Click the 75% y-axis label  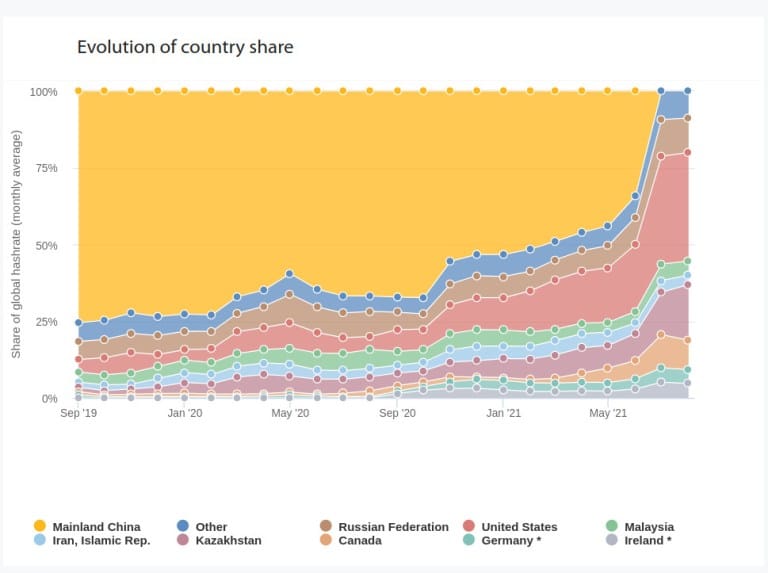pyautogui.click(x=47, y=168)
